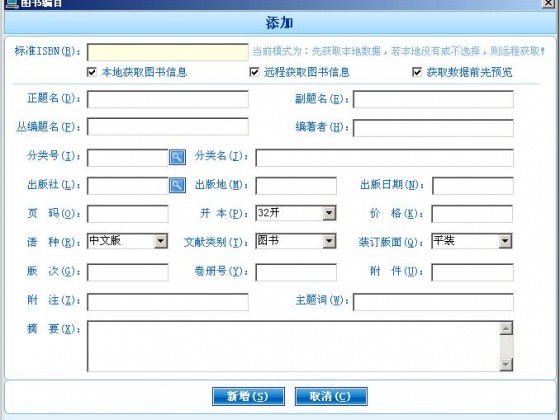
Task: Click inside the 摘要 text area
Action: [x=294, y=346]
